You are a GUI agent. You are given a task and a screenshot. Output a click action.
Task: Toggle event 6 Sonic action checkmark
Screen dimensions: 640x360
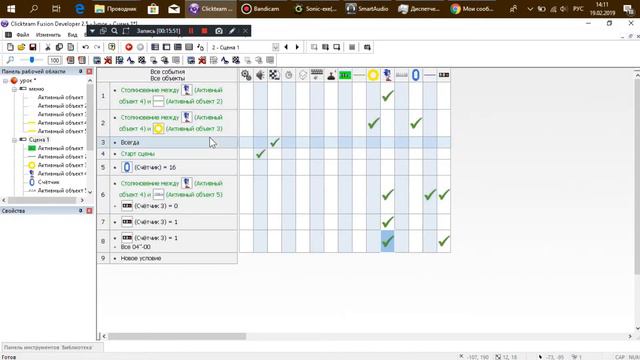coord(387,195)
